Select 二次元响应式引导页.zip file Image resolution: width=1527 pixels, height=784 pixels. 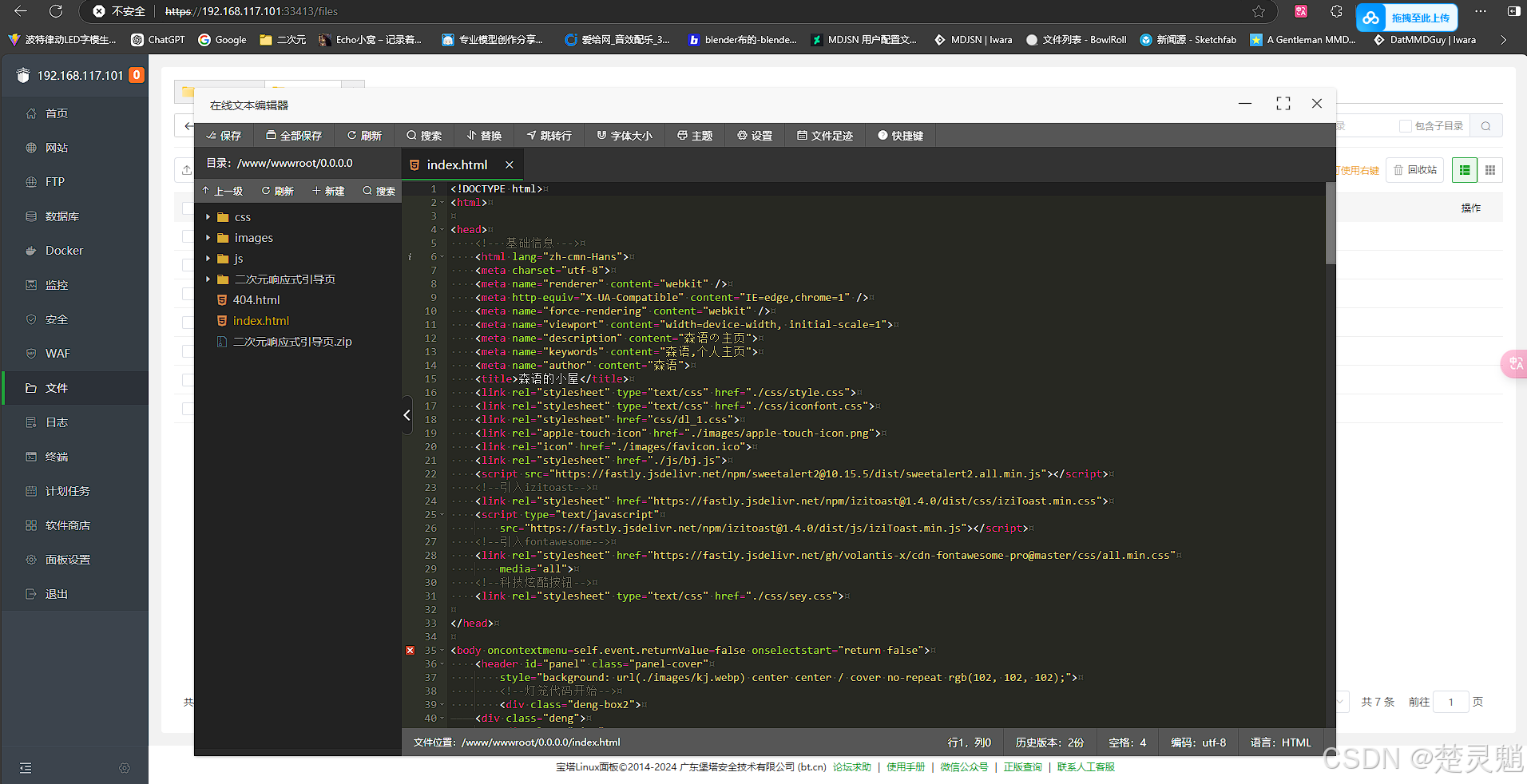click(x=292, y=342)
